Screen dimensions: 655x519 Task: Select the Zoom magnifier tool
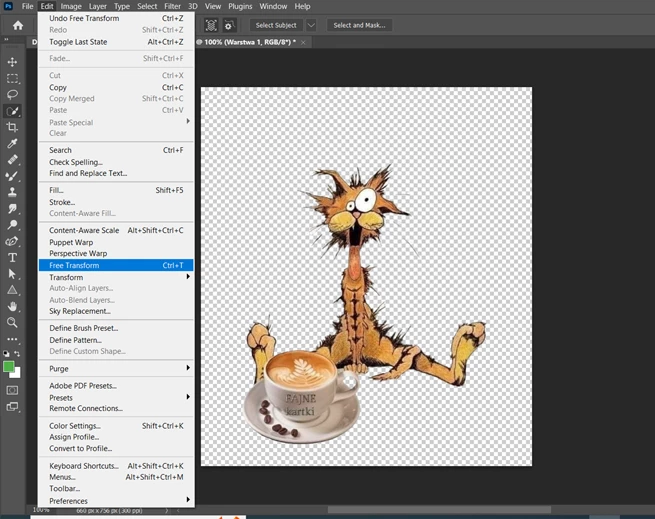[x=12, y=323]
